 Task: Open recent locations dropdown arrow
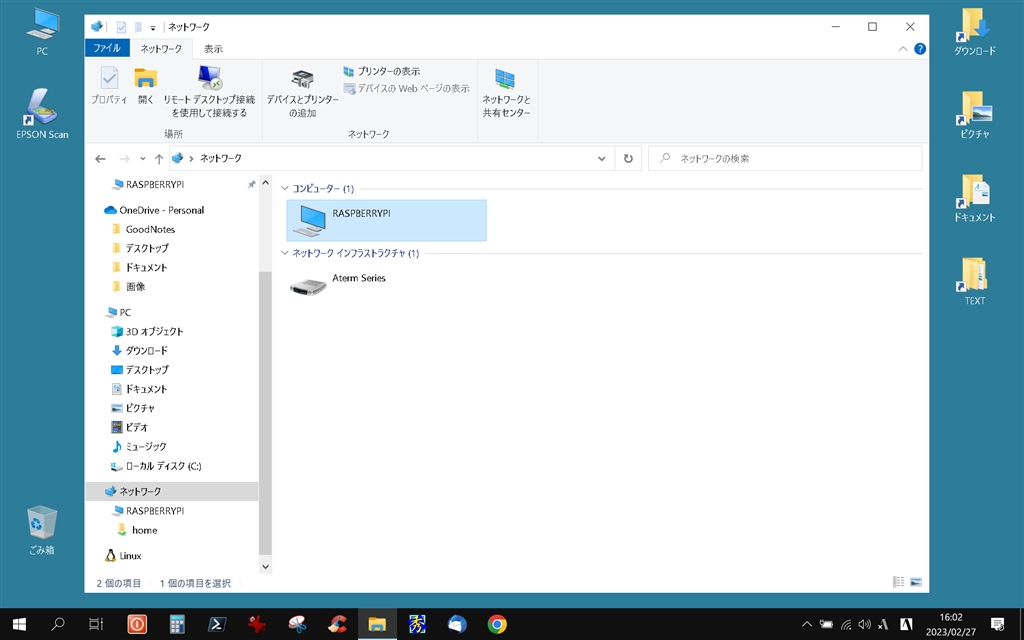[142, 159]
